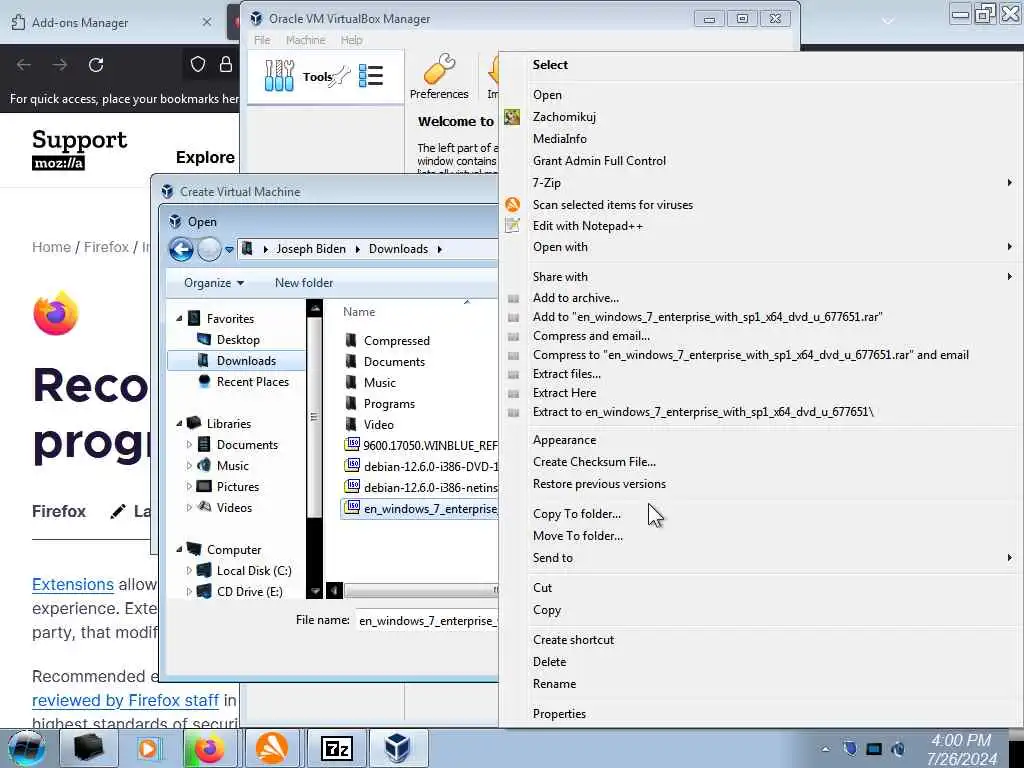Open the VirtualBox Machine menu
The height and width of the screenshot is (768, 1024).
coord(306,40)
